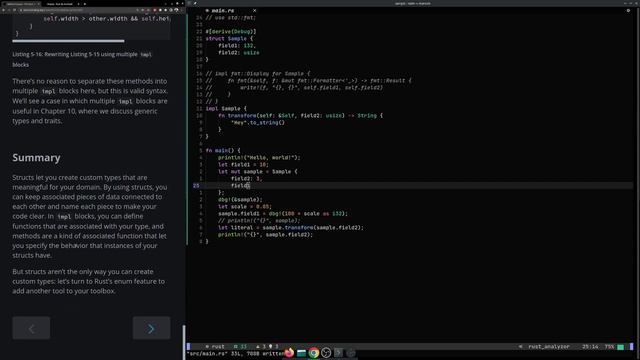Click the '#[derive(Debug)]' line
This screenshot has height=360, width=640.
click(231, 31)
